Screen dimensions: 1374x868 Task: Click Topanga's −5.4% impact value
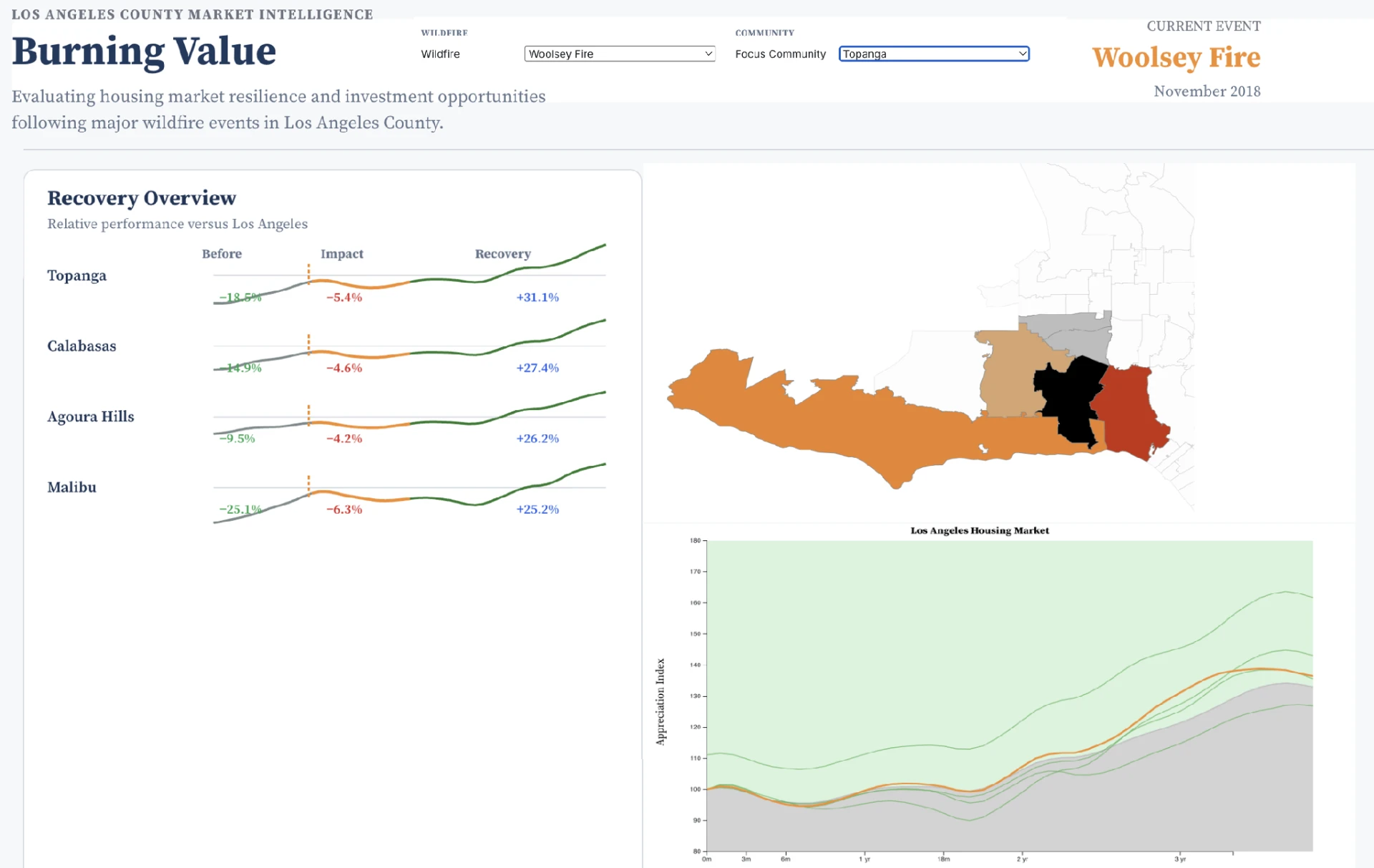344,298
